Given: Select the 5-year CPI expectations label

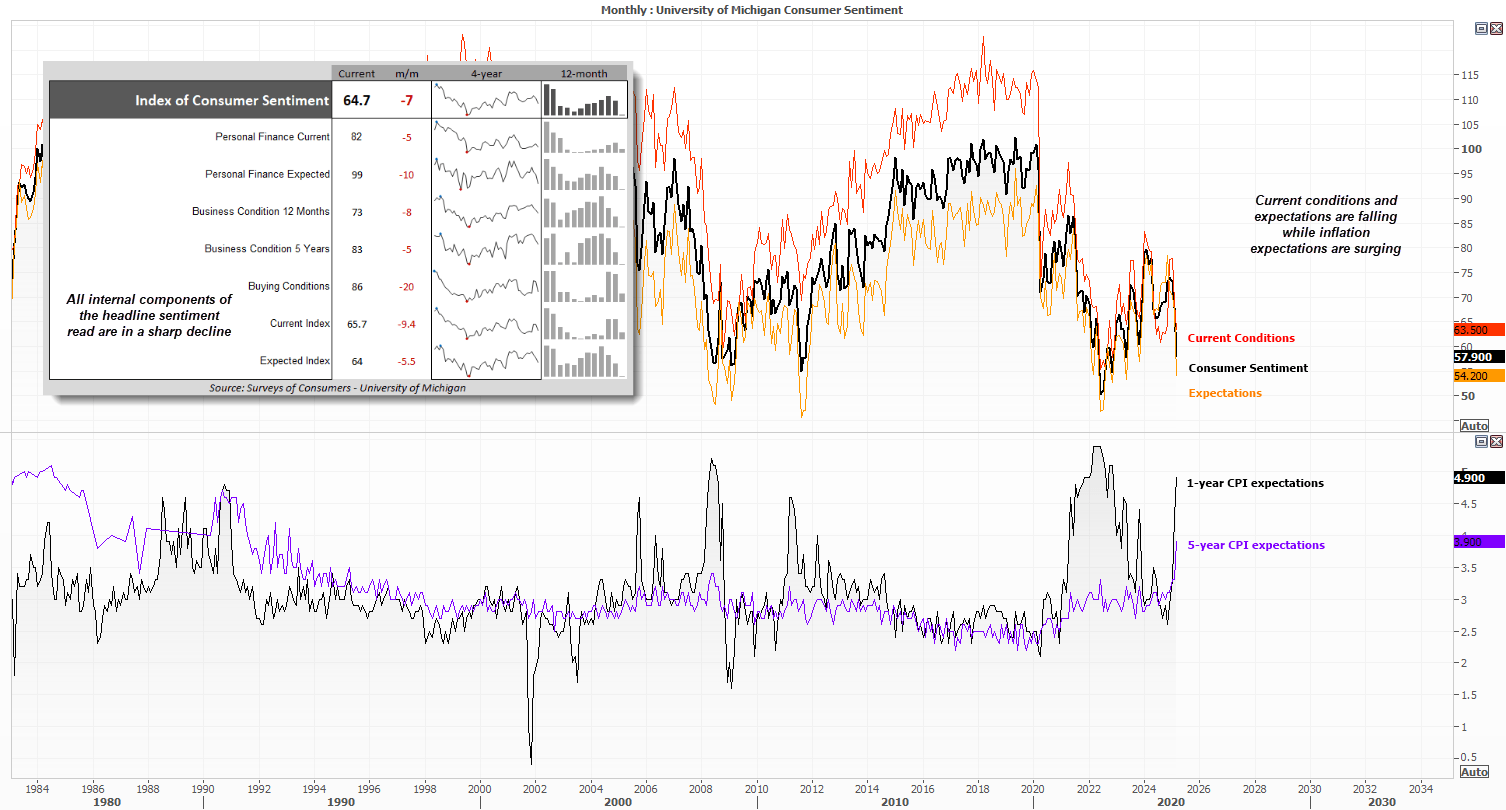Looking at the screenshot, I should point(1255,545).
